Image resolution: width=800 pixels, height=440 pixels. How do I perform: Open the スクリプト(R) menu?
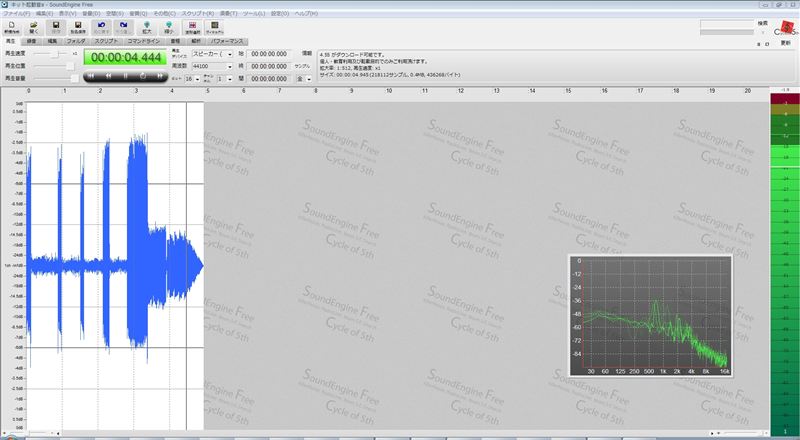198,14
